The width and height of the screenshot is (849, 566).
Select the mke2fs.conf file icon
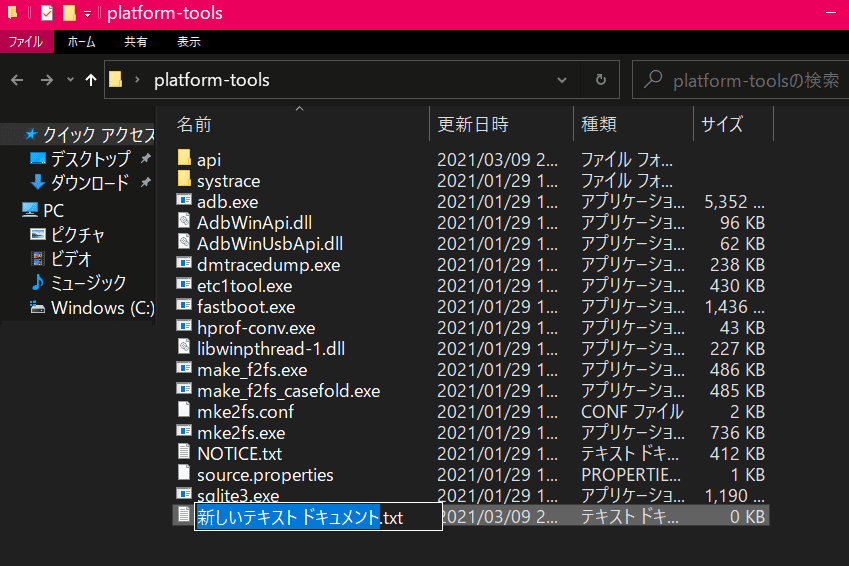click(184, 409)
